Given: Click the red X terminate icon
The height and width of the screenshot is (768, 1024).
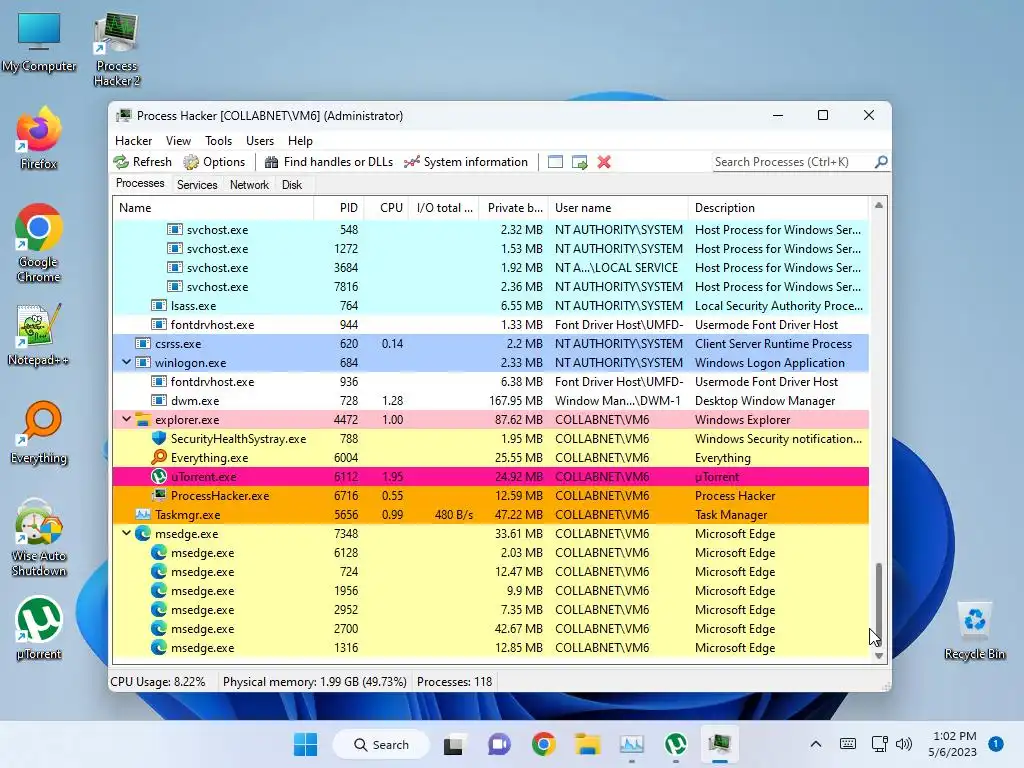Looking at the screenshot, I should pyautogui.click(x=604, y=162).
